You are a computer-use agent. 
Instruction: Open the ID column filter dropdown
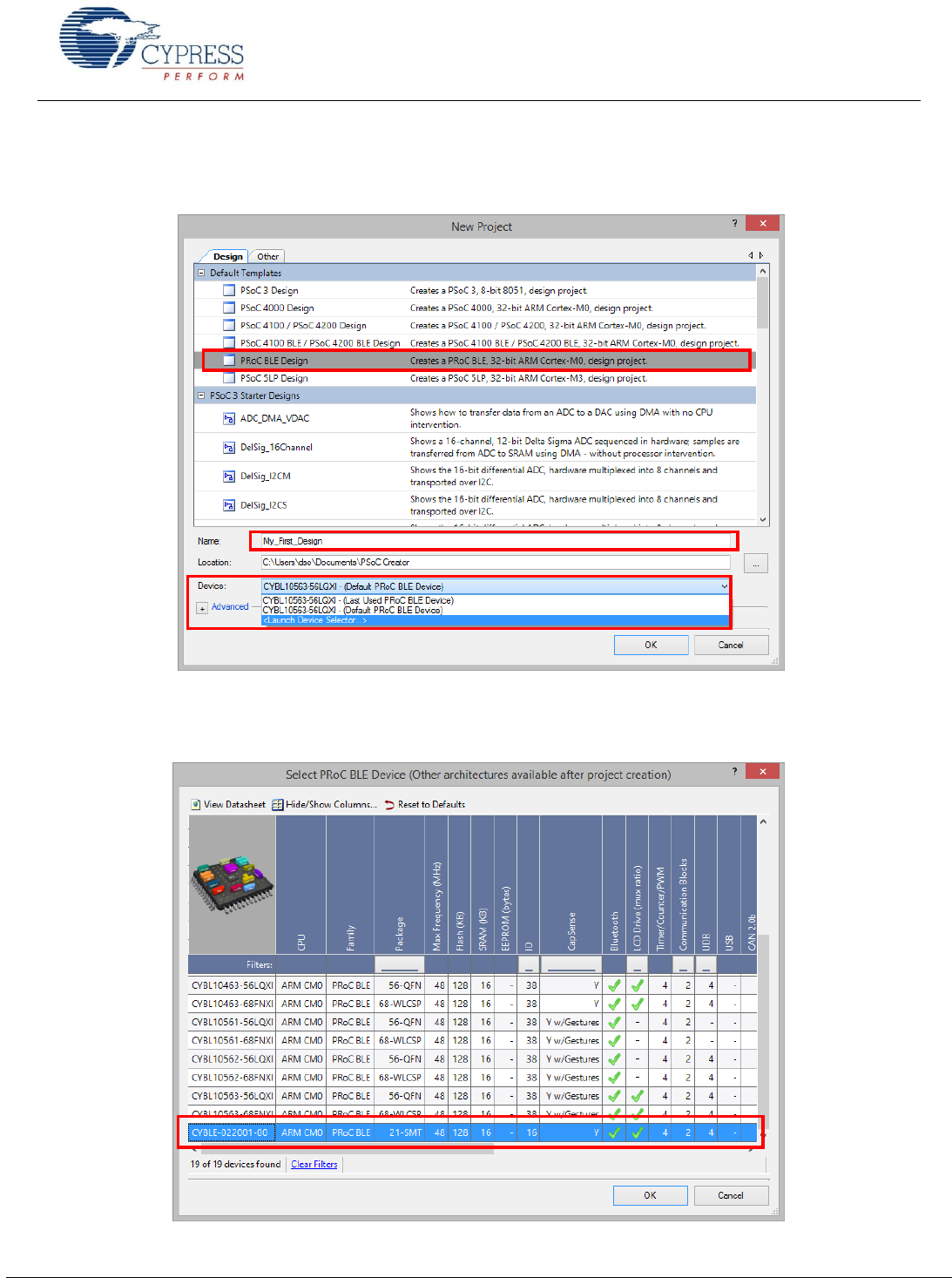tap(528, 964)
